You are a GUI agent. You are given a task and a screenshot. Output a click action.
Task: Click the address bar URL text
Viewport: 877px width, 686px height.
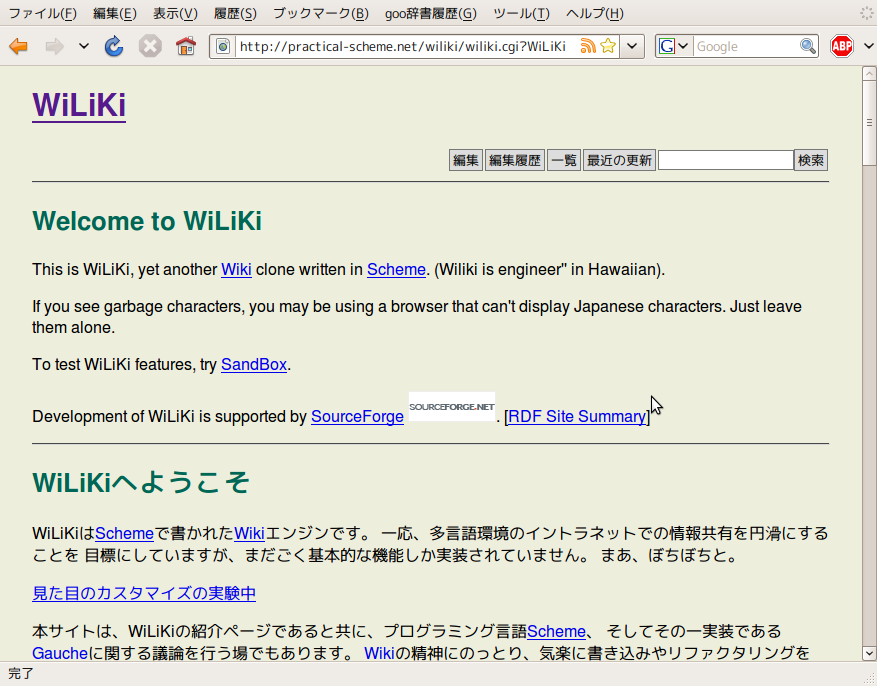coord(402,46)
